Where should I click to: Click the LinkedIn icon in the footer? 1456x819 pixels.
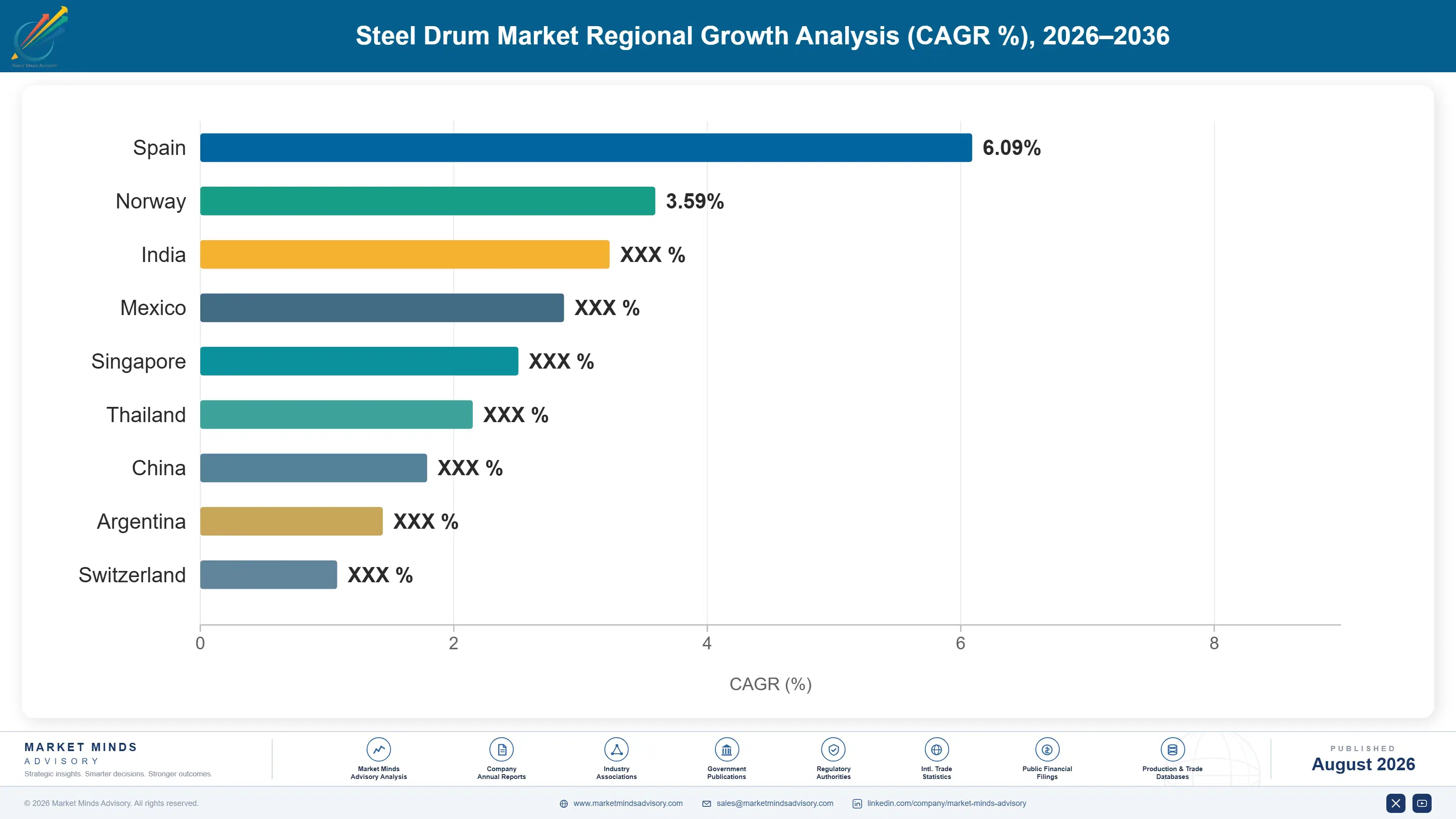[857, 804]
